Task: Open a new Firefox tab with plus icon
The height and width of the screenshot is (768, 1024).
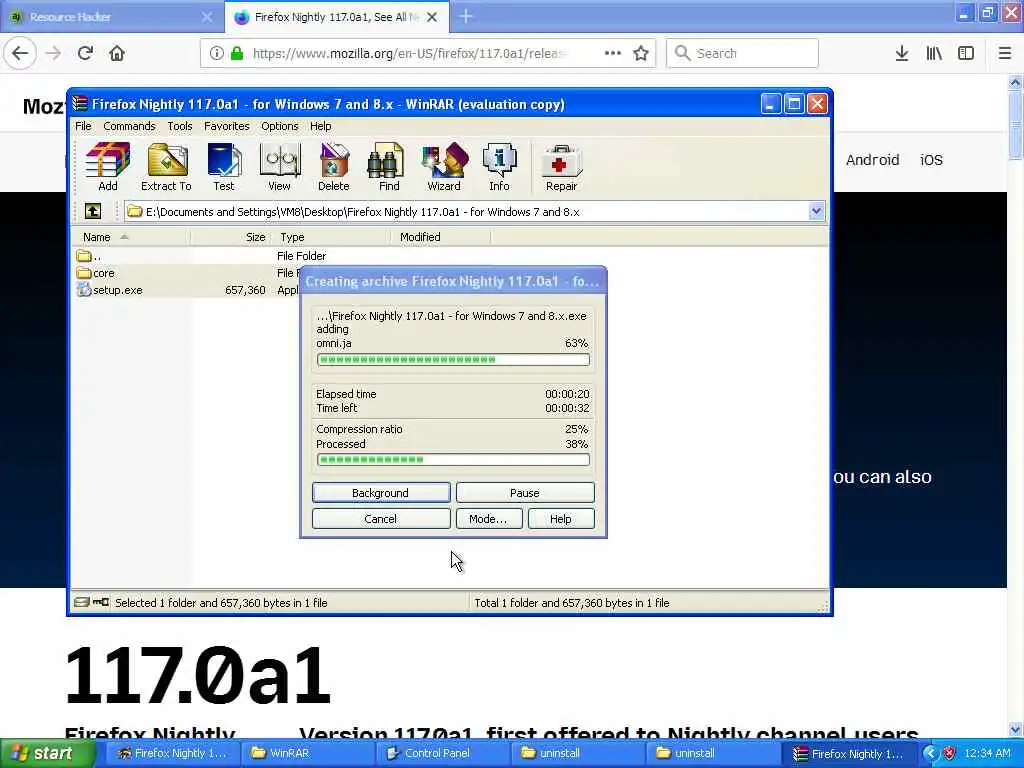Action: pyautogui.click(x=466, y=16)
